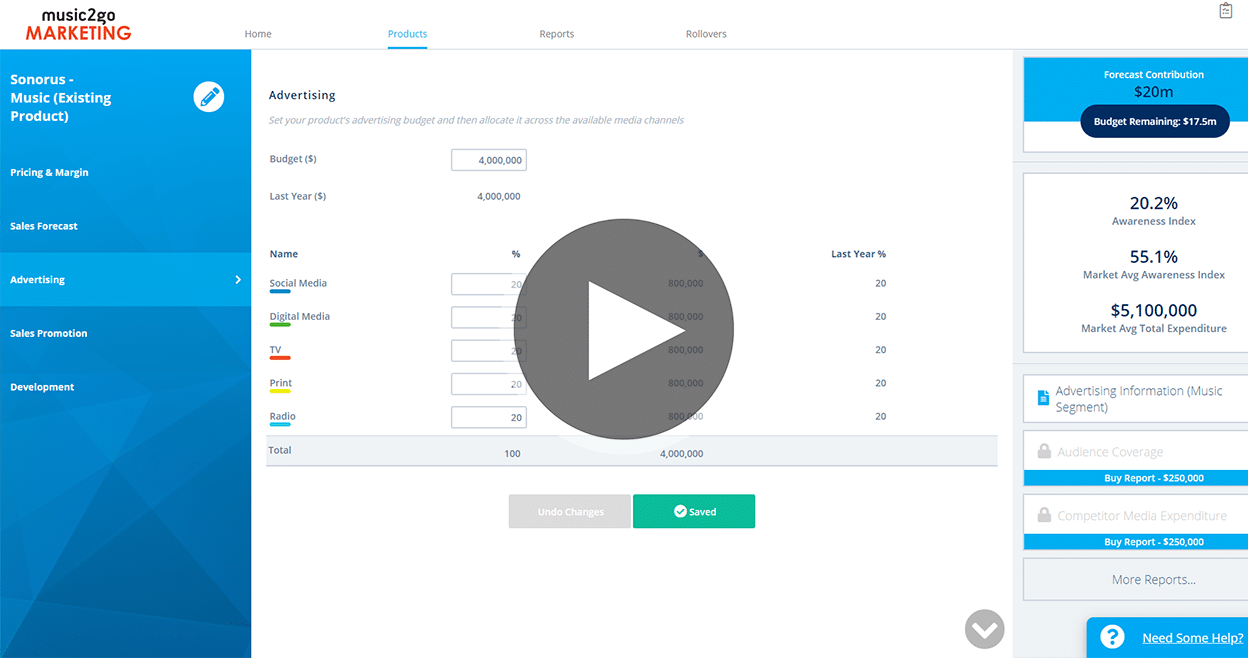Click the Undo Changes button
This screenshot has height=658, width=1248.
pyautogui.click(x=570, y=511)
